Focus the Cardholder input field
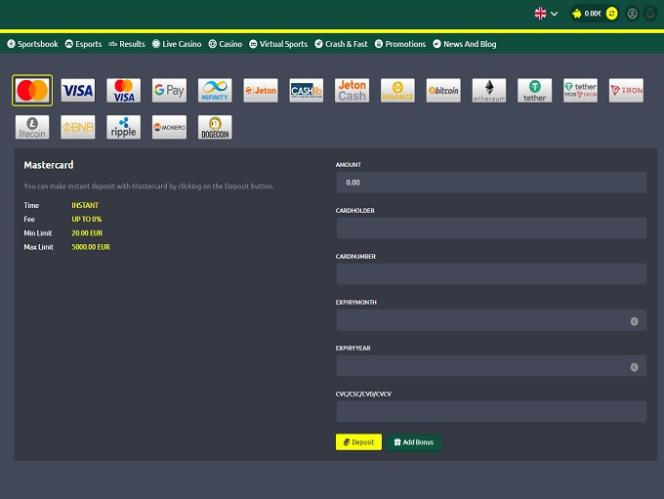The image size is (664, 499). point(491,229)
